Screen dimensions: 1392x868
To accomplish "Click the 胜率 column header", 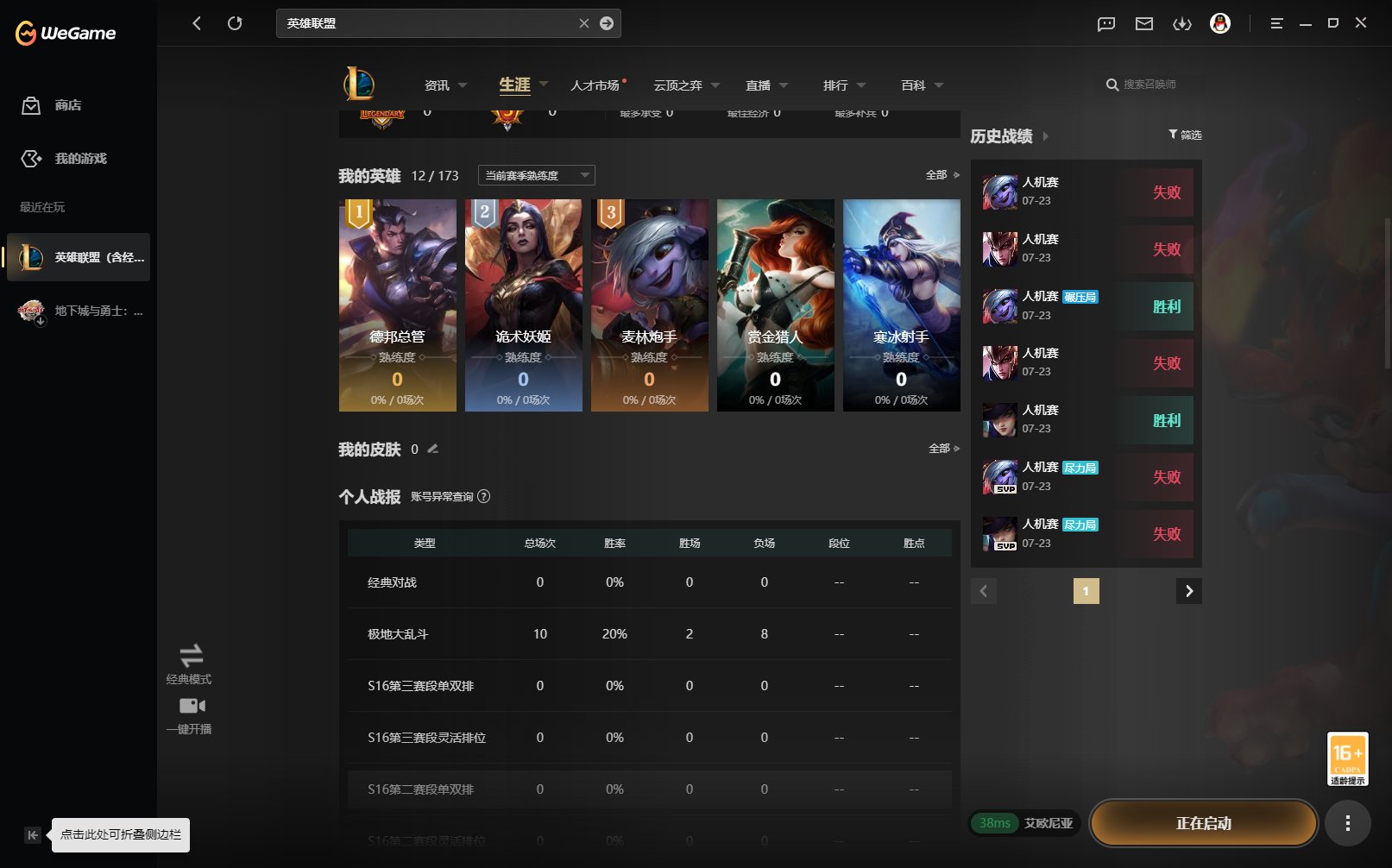I will [x=614, y=544].
